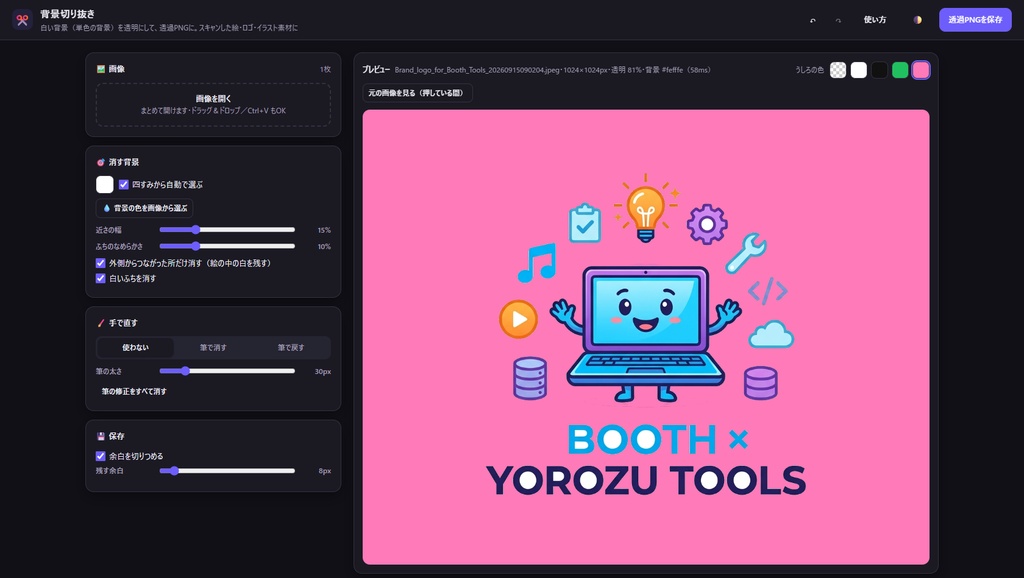Uncheck 四すみから自動で選ぶ checkbox
The width and height of the screenshot is (1024, 578).
[123, 185]
